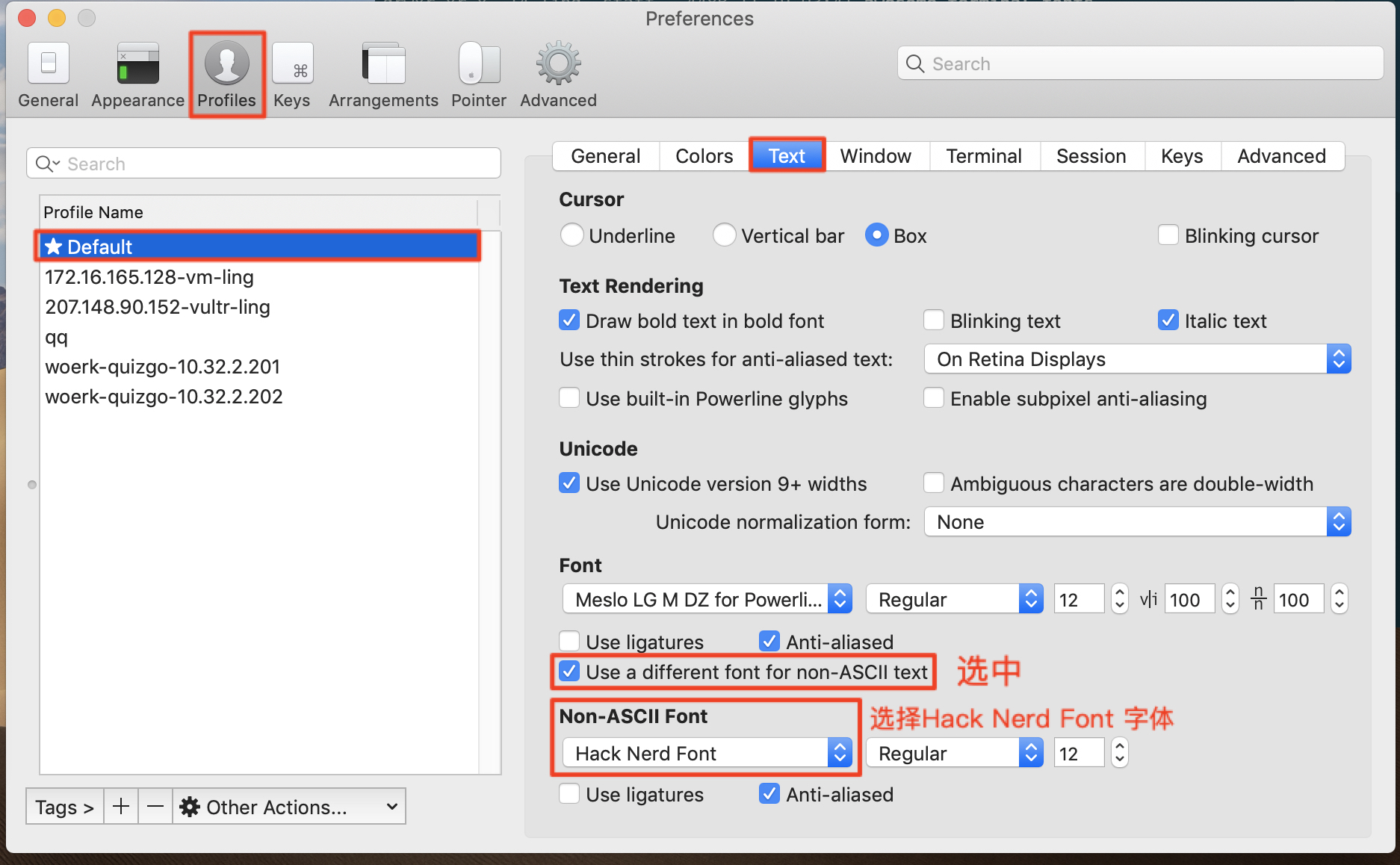Screen dimensions: 1400x865
Task: Open thin strokes On Retina Displays dropdown
Action: pos(1137,359)
